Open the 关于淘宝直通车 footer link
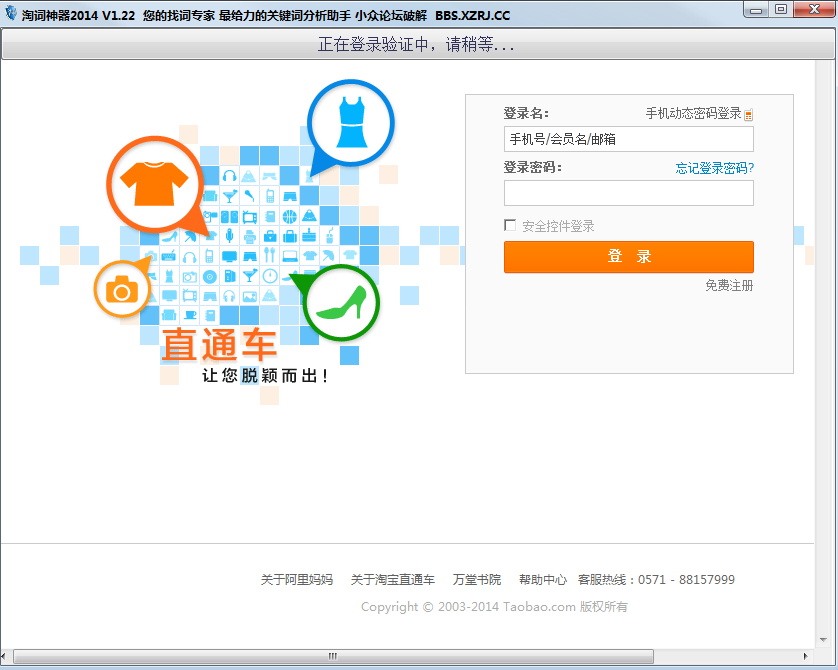Screen dimensions: 838x670 392,580
